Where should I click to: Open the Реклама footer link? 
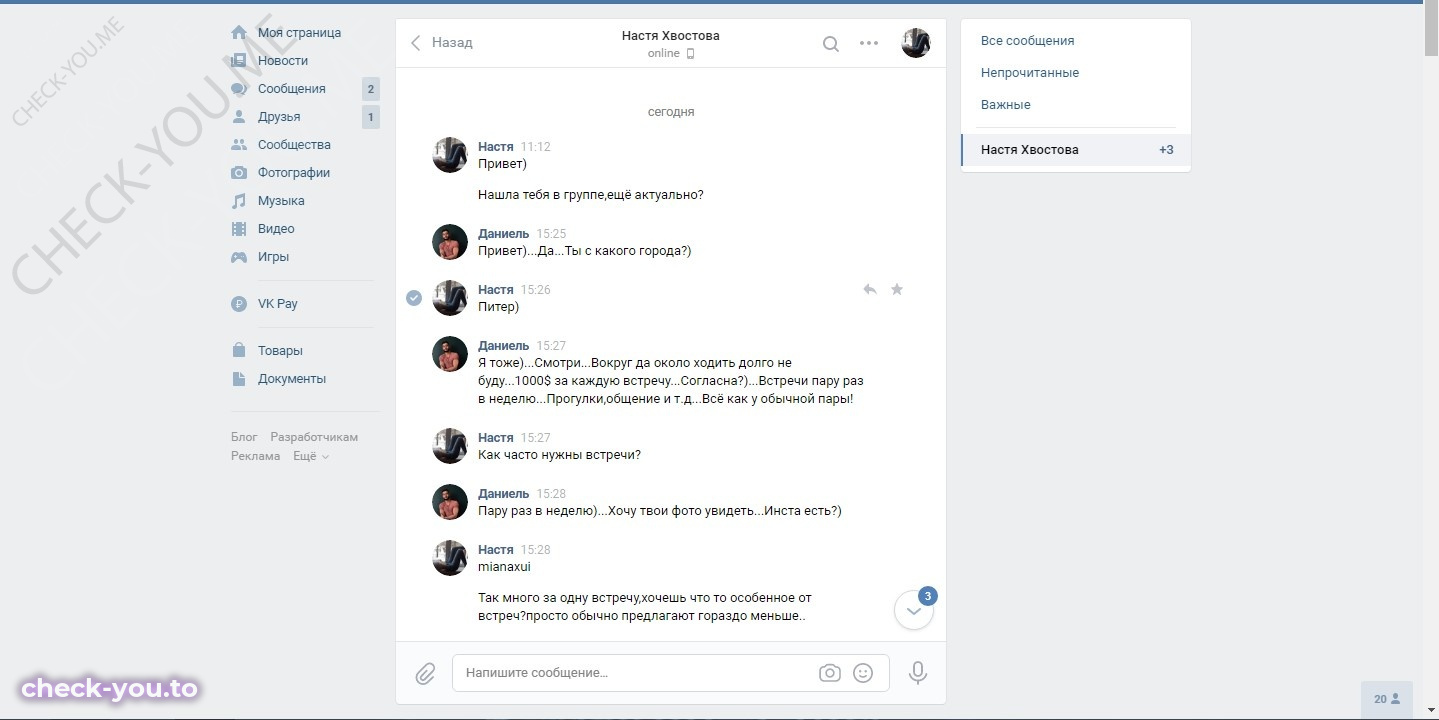tap(256, 456)
